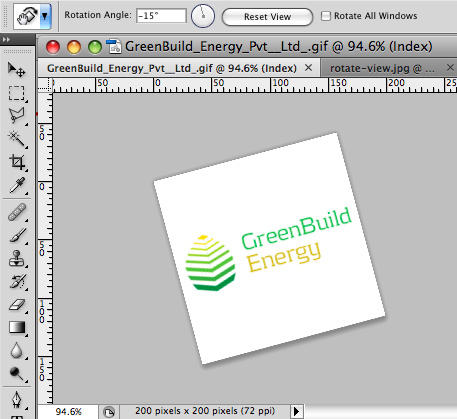Click the red close window button
This screenshot has width=457, height=419.
(x=53, y=47)
